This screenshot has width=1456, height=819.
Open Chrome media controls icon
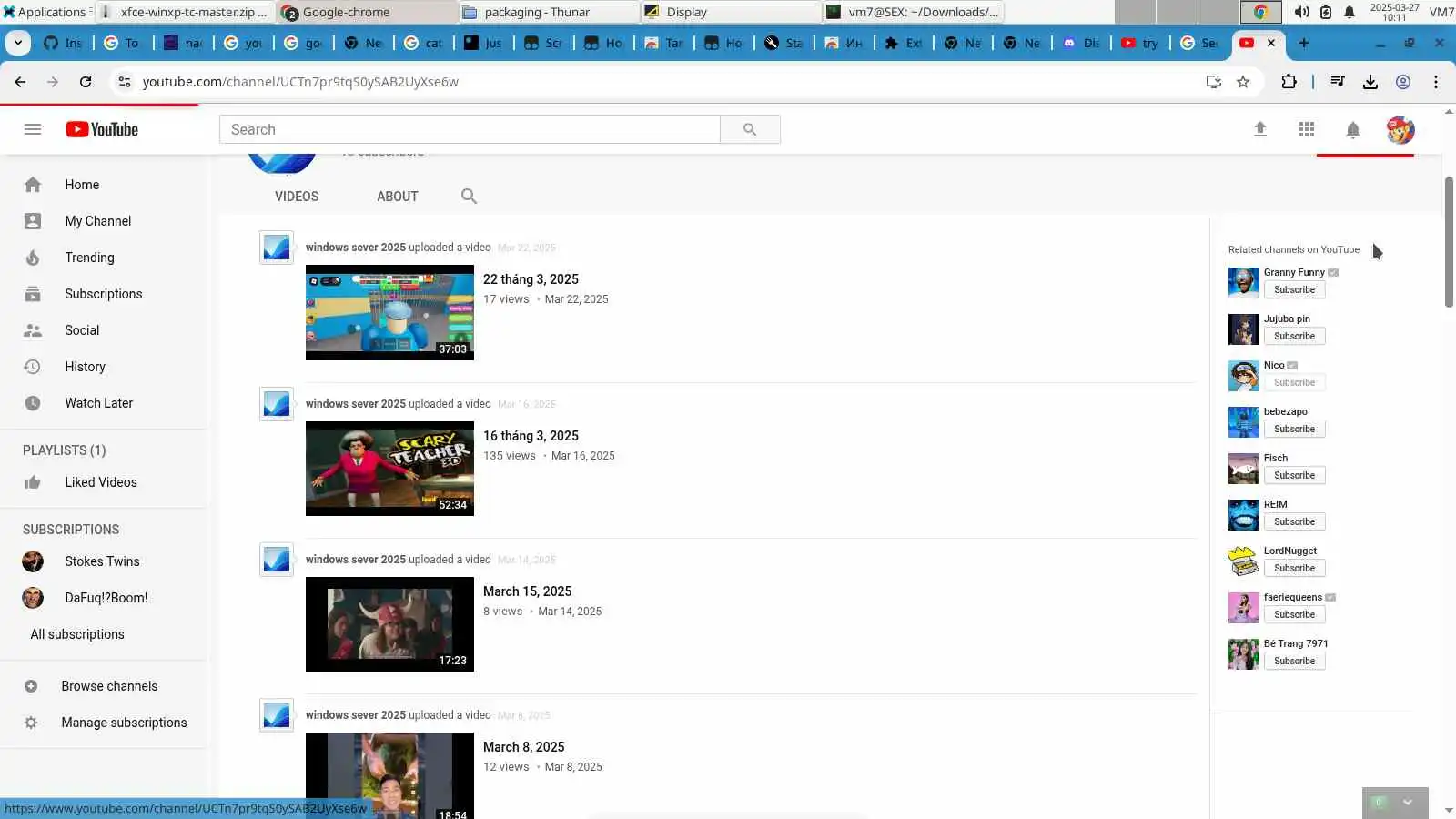point(1337,82)
